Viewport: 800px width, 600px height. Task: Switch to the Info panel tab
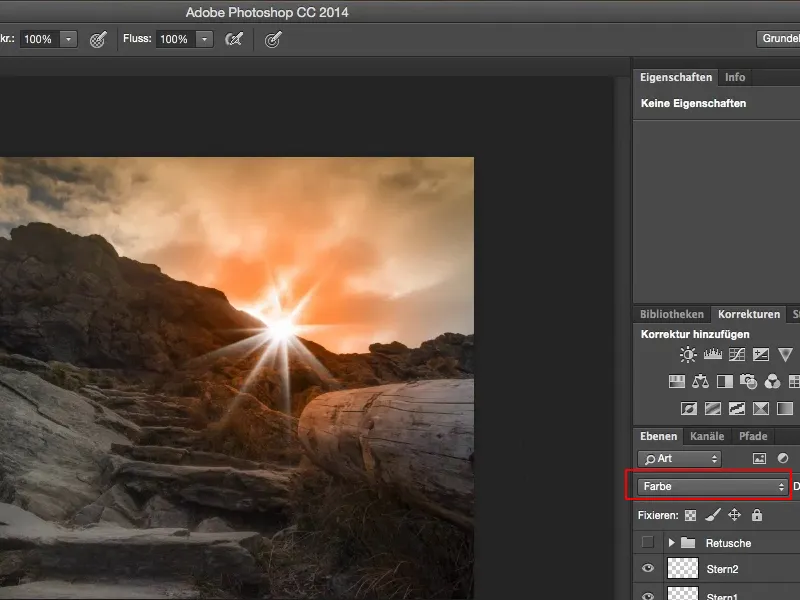(x=735, y=77)
